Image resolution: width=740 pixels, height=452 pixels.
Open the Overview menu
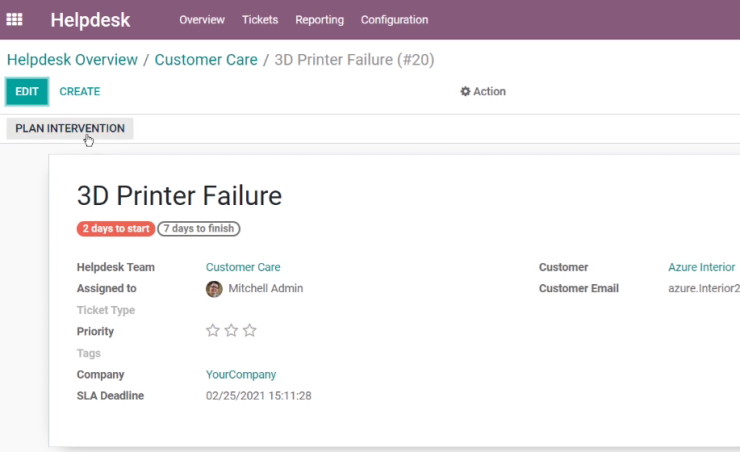202,20
